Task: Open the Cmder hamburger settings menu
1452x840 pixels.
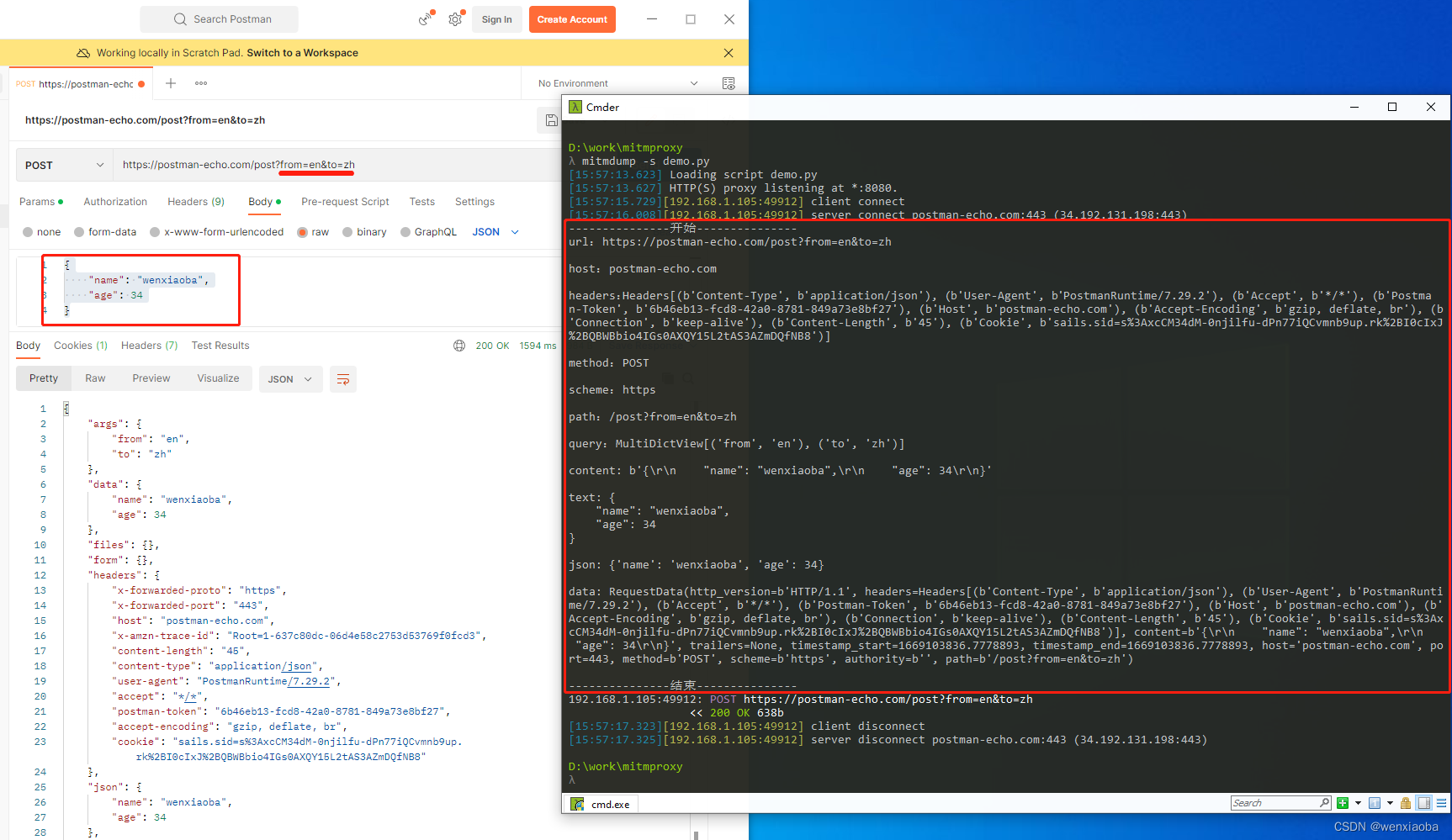Action: (x=1442, y=803)
